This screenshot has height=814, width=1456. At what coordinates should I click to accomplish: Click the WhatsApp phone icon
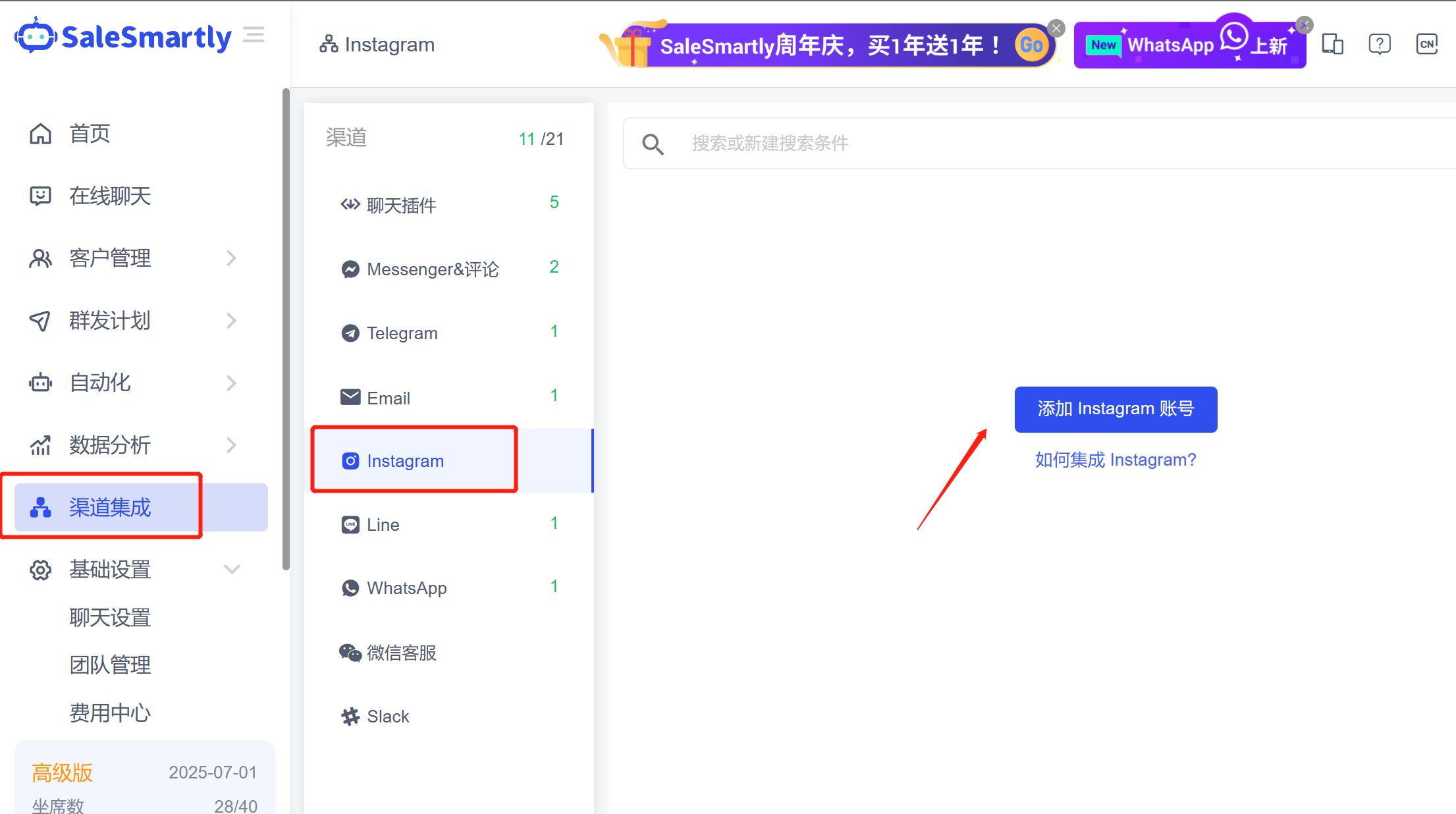pyautogui.click(x=350, y=588)
